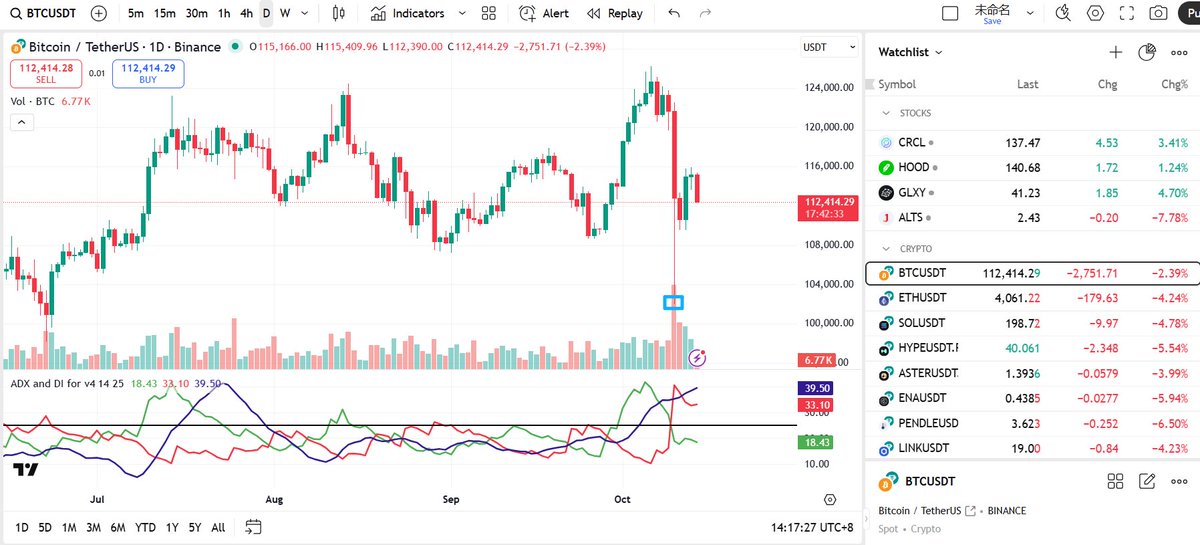
Task: Open the watchlist pie-chart advanced view icon
Action: 1147,52
